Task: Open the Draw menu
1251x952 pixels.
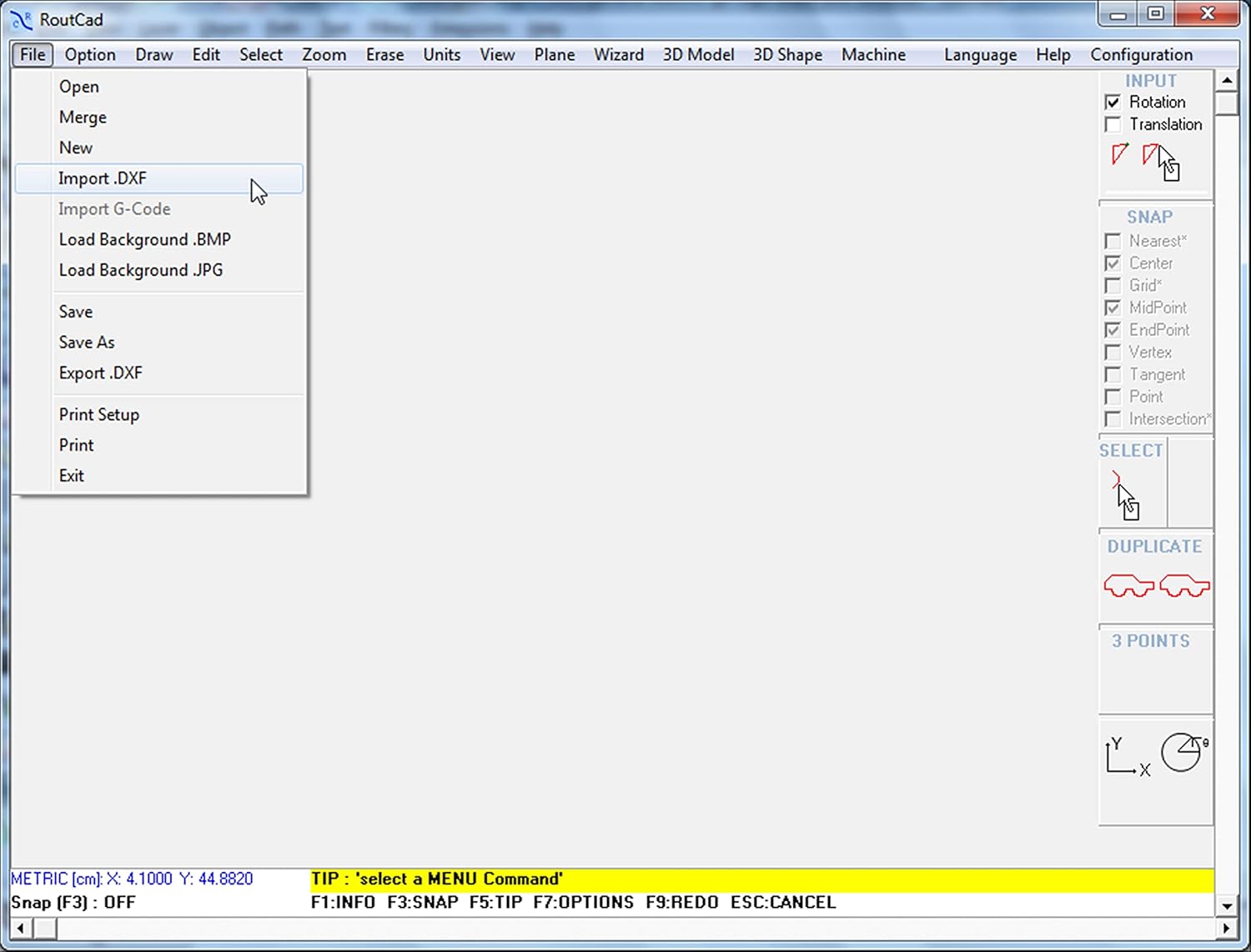Action: click(x=154, y=55)
